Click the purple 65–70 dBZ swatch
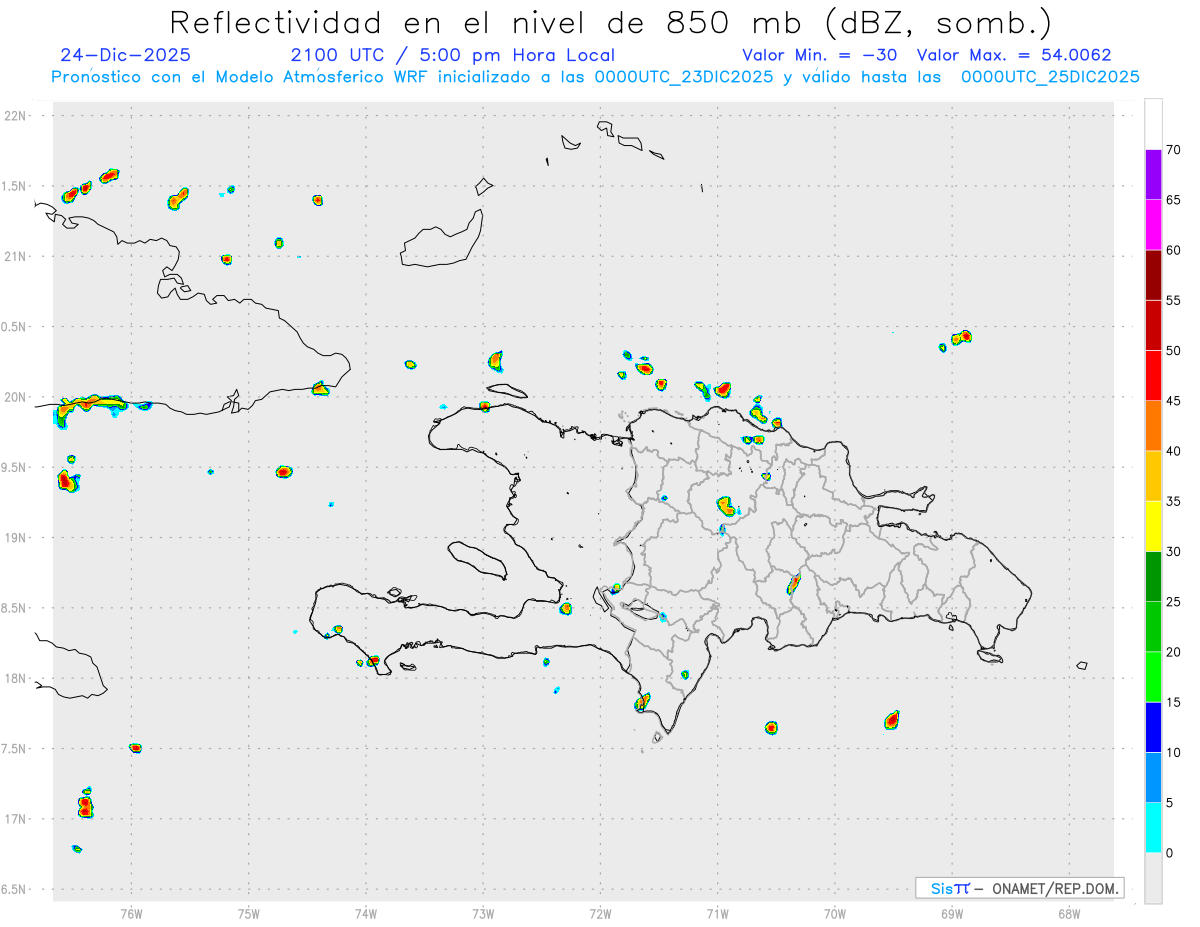Viewport: 1200px width, 927px height. [x=1153, y=174]
